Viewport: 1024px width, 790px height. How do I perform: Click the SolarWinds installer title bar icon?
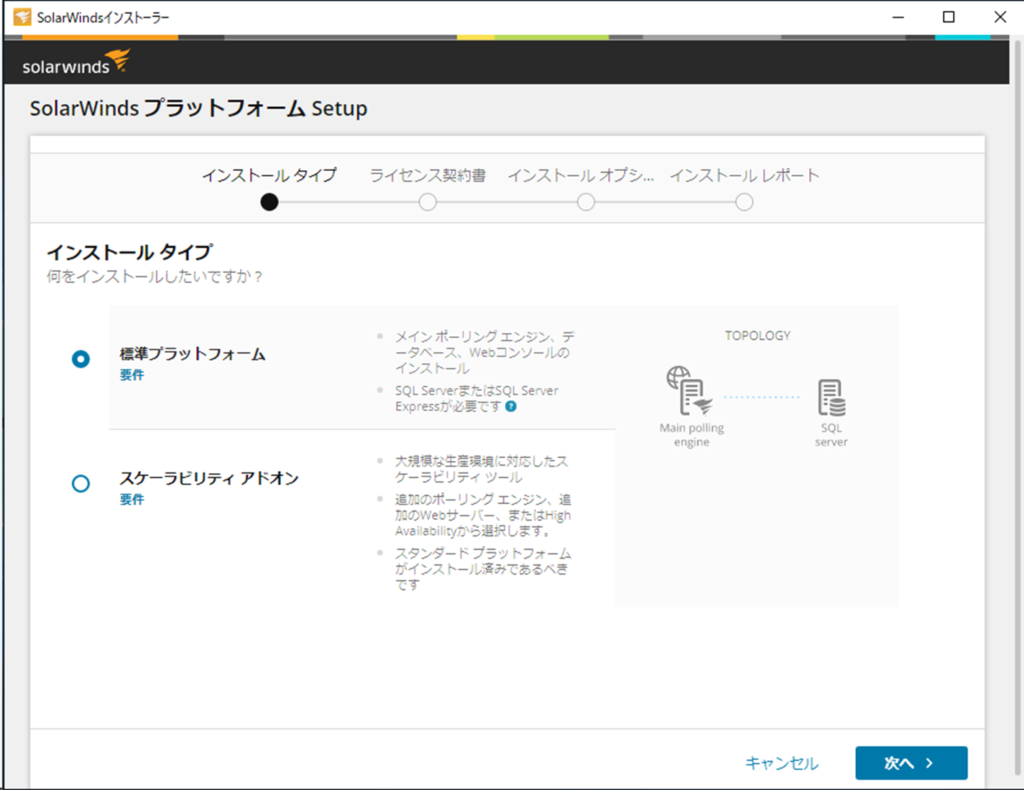point(22,17)
